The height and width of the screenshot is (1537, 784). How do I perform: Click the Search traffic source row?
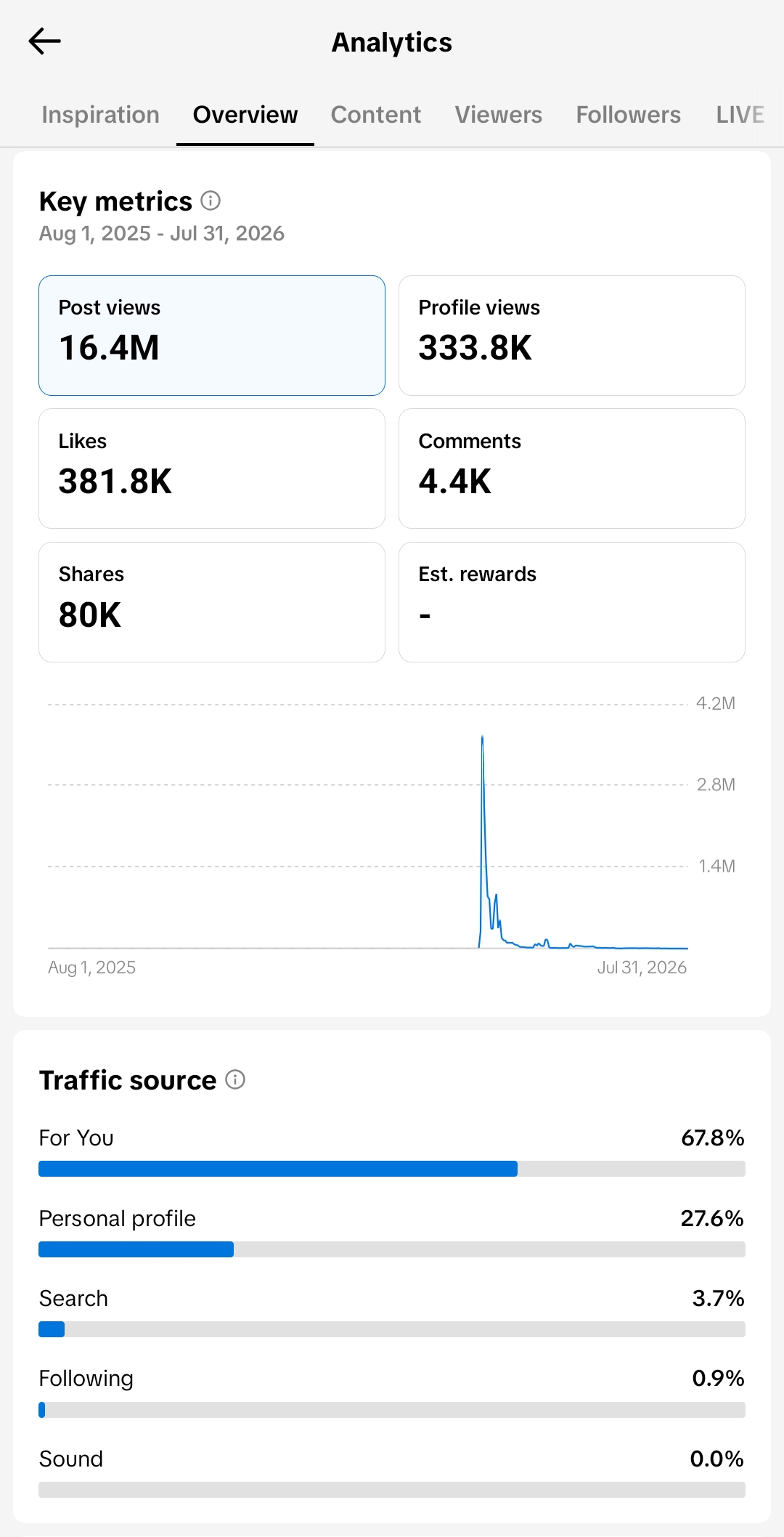click(x=392, y=1312)
